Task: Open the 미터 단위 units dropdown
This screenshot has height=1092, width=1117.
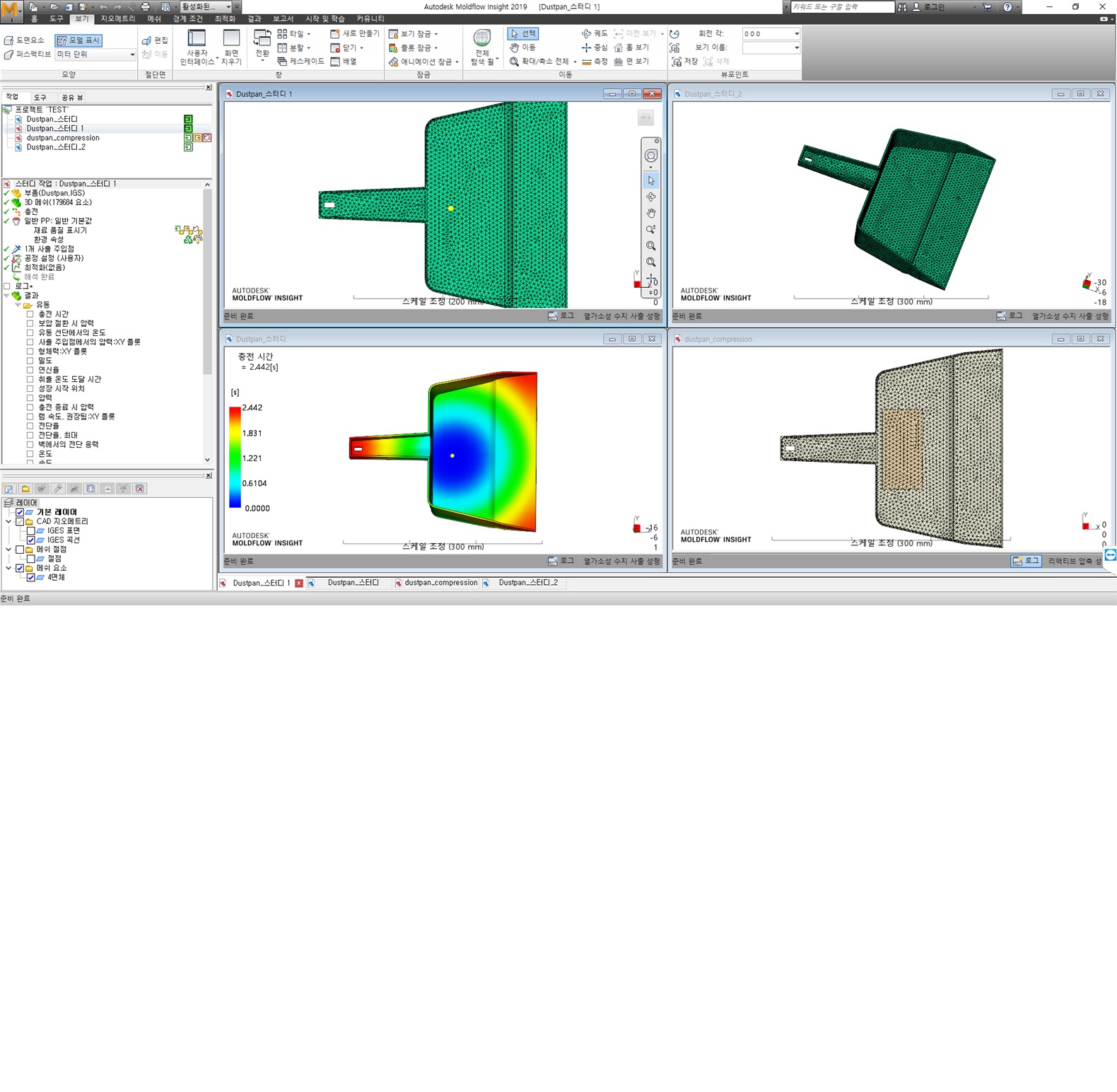Action: pyautogui.click(x=131, y=54)
